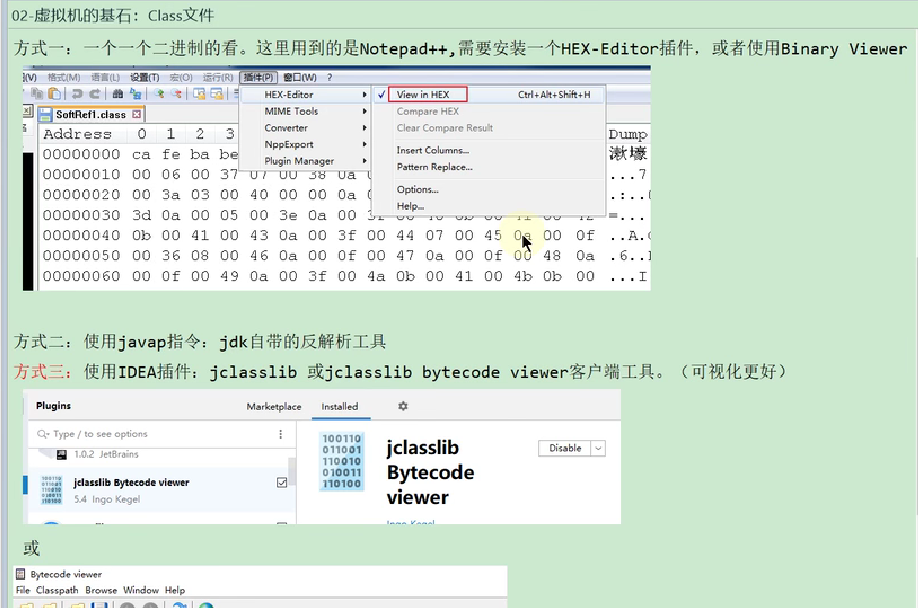Open plugin settings gear icon
The width and height of the screenshot is (918, 608).
[403, 406]
